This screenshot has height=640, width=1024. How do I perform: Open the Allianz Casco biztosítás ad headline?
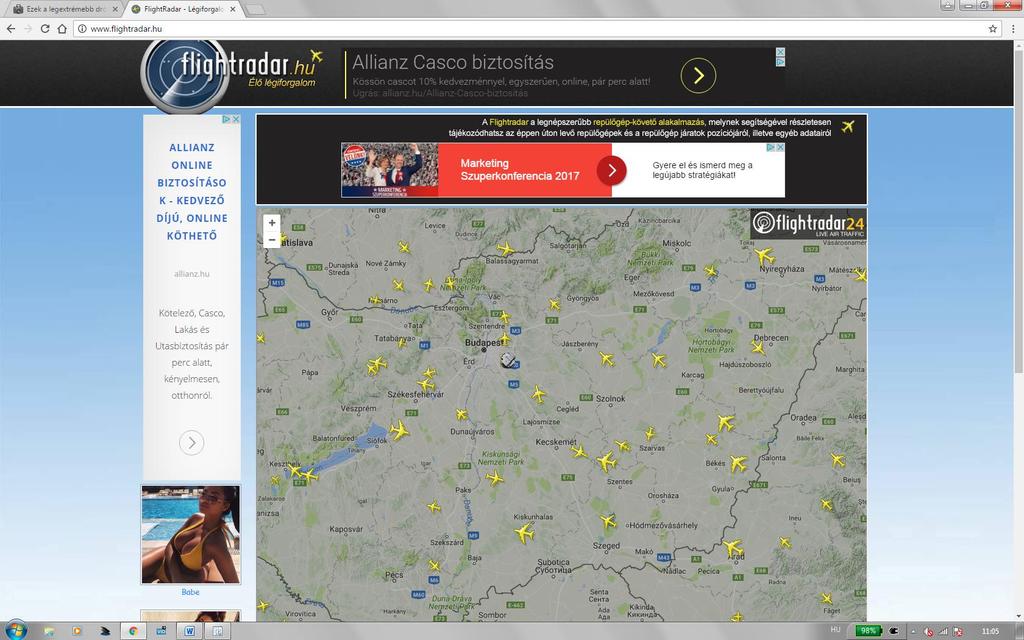[453, 63]
